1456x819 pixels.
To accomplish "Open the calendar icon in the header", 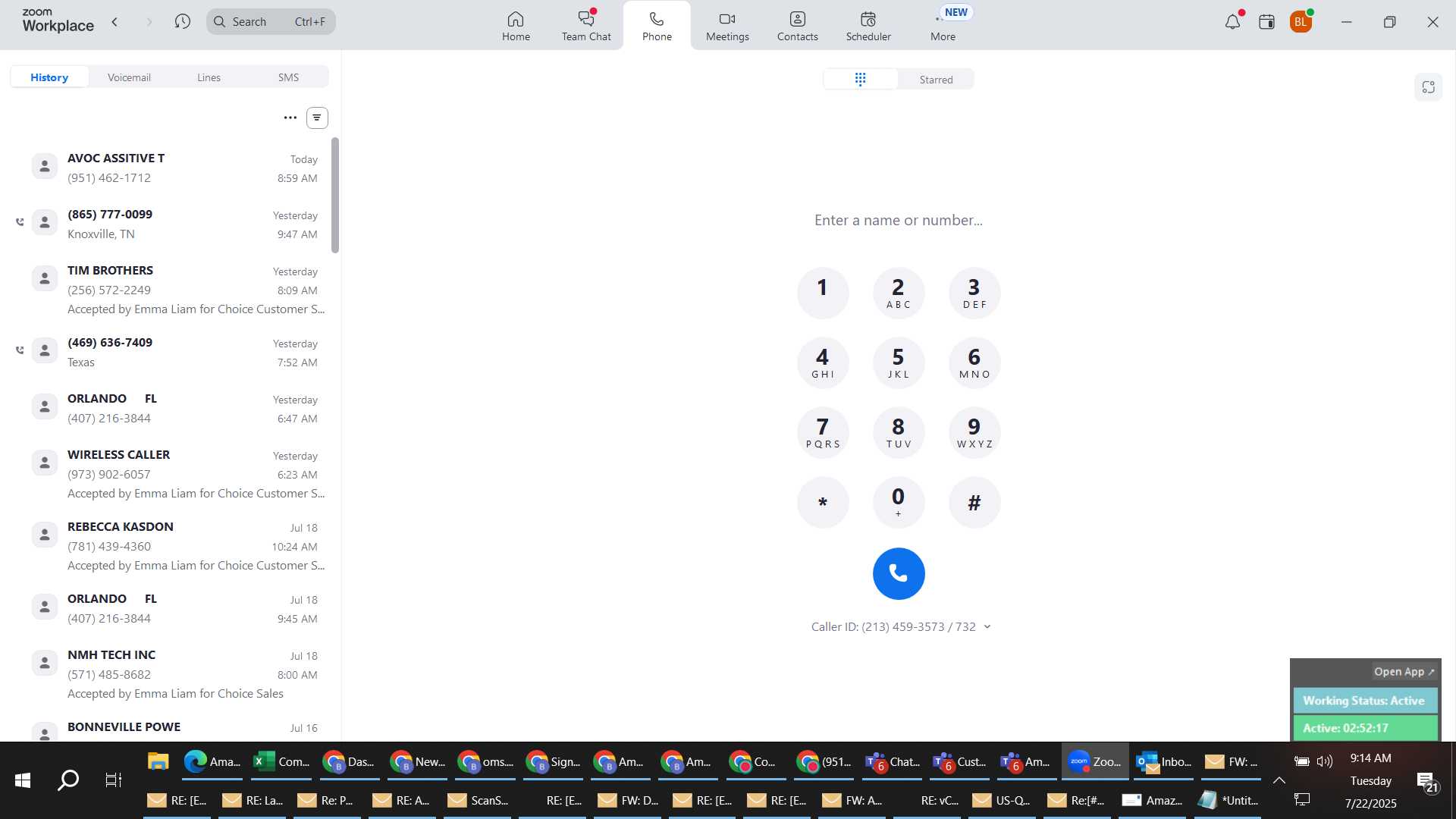I will coord(1266,22).
